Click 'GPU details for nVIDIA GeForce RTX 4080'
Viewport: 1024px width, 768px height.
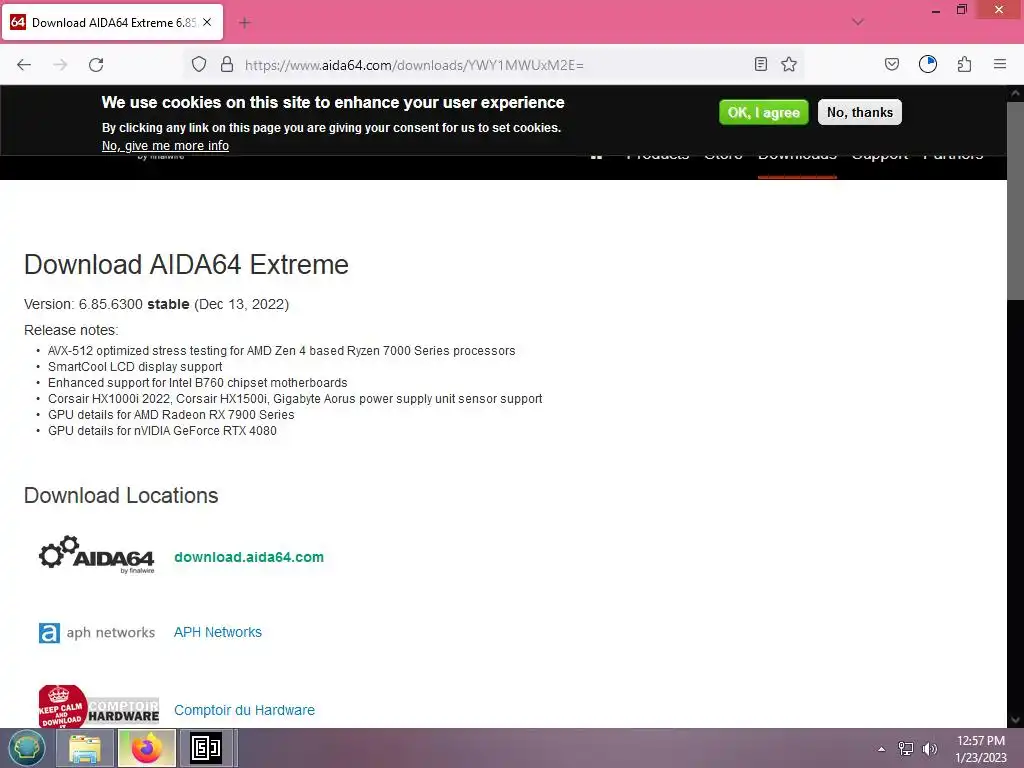coord(162,431)
